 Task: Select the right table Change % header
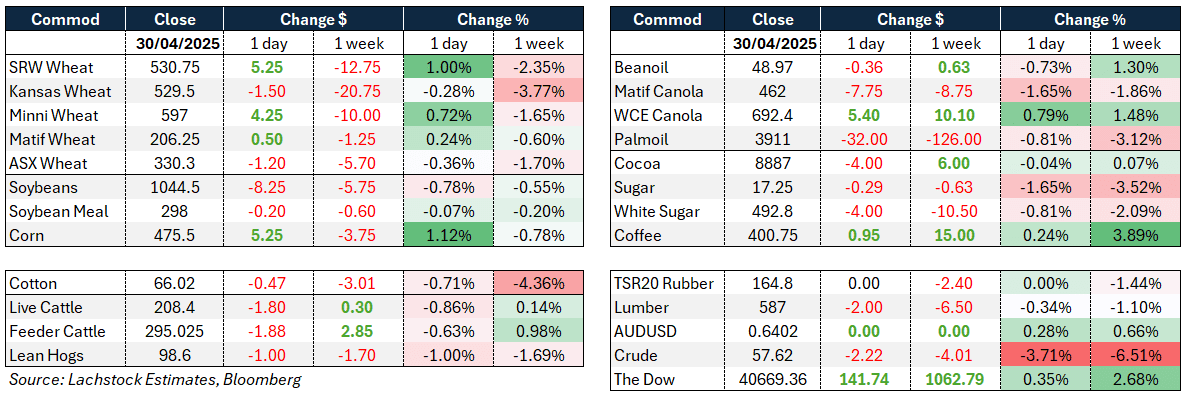point(1091,20)
